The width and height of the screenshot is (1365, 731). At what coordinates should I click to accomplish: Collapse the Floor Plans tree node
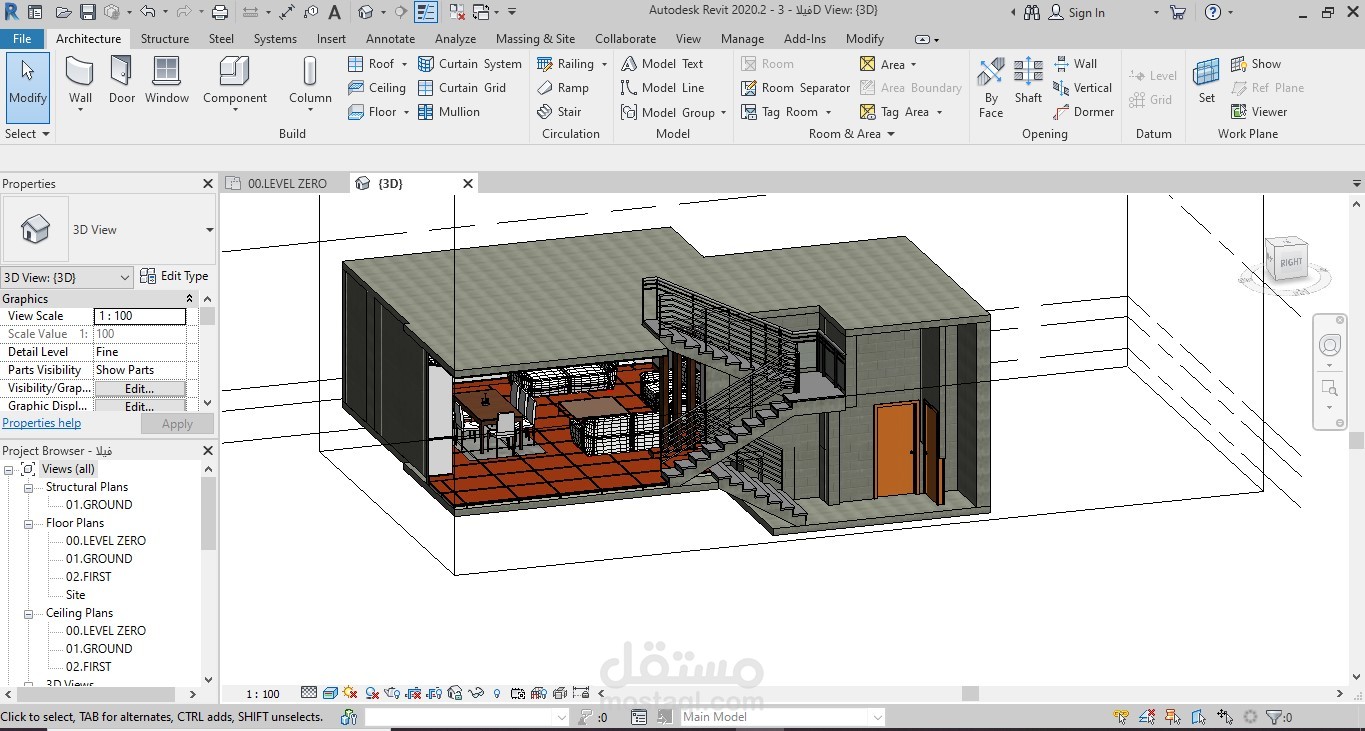pos(29,523)
